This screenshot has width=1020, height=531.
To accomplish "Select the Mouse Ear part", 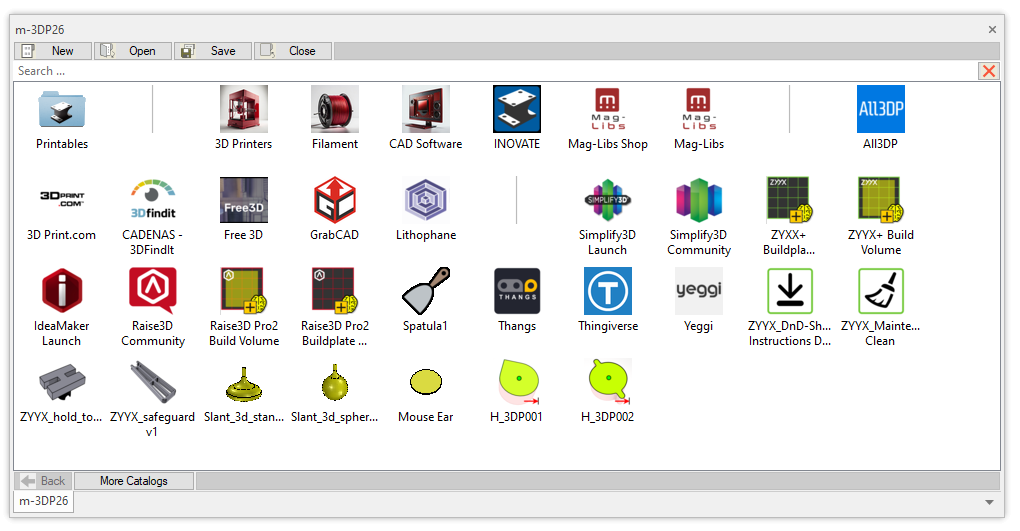I will [425, 382].
